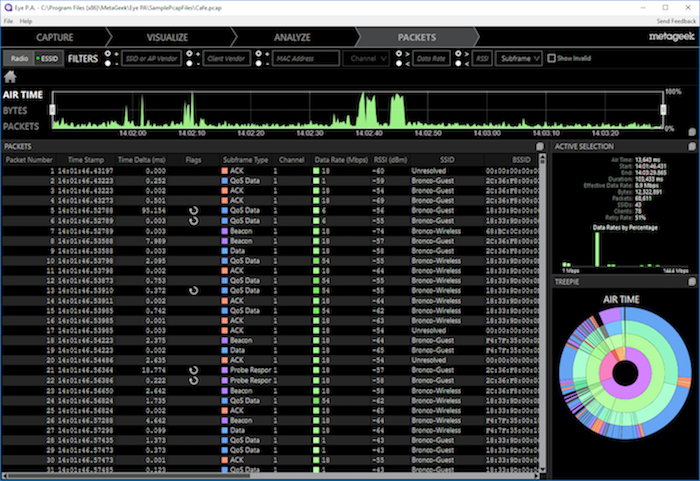Click the metageek logo
Image resolution: width=700 pixels, height=481 pixels.
[671, 37]
